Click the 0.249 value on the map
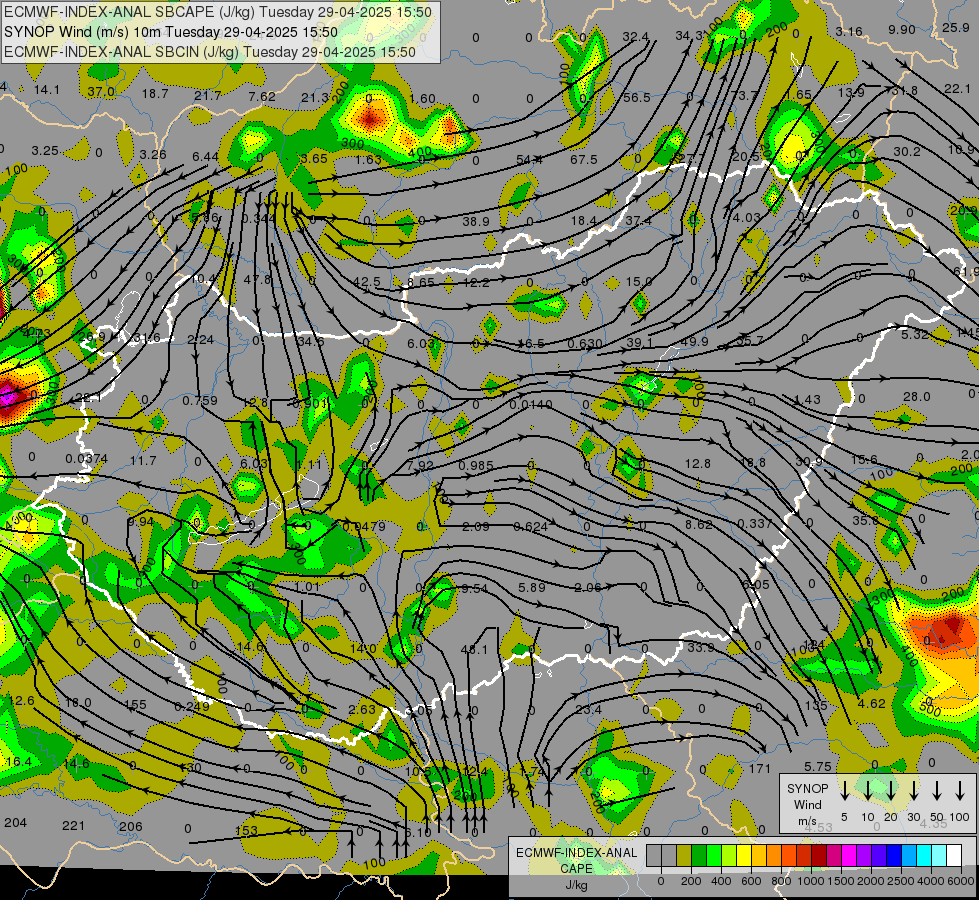The height and width of the screenshot is (900, 979). pos(192,706)
